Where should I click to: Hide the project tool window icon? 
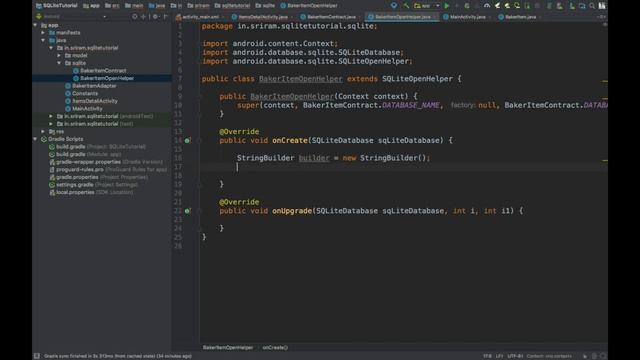click(165, 17)
